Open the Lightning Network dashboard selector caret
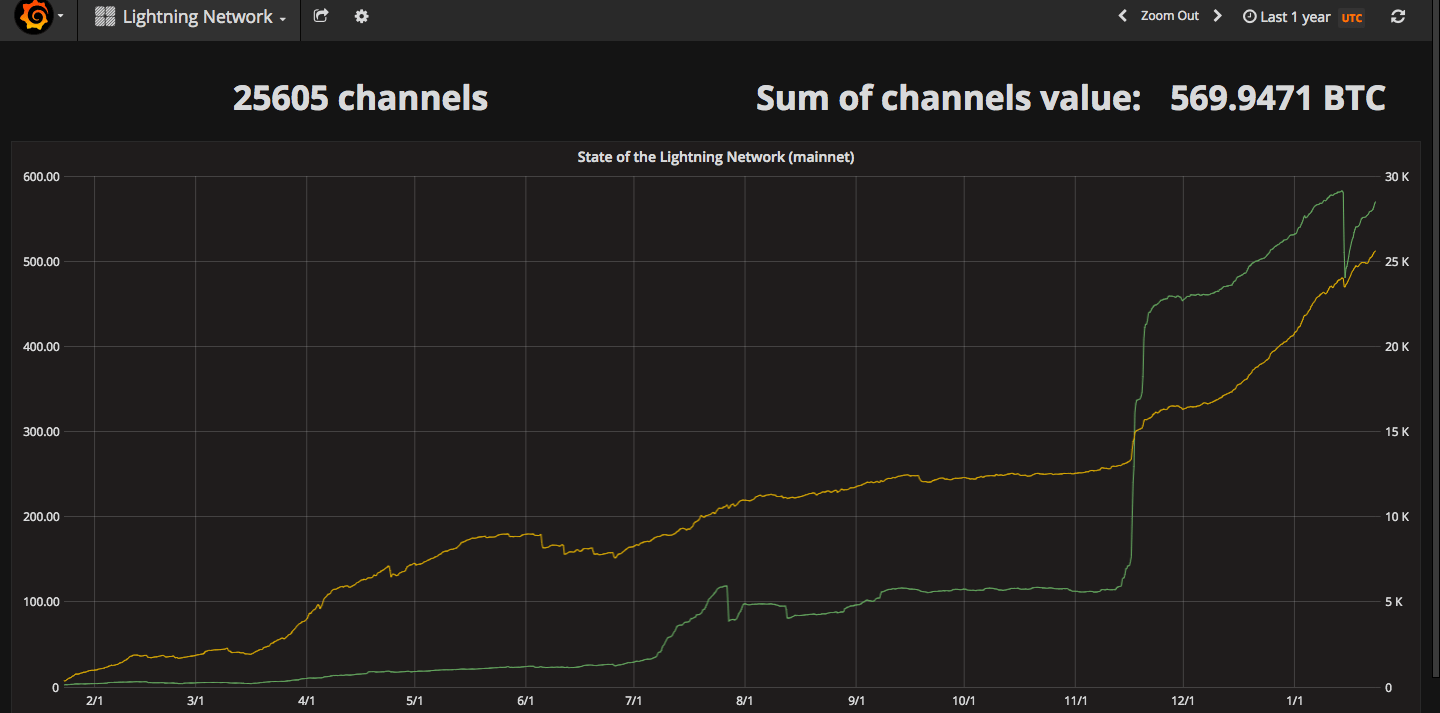Image resolution: width=1440 pixels, height=713 pixels. [x=281, y=19]
